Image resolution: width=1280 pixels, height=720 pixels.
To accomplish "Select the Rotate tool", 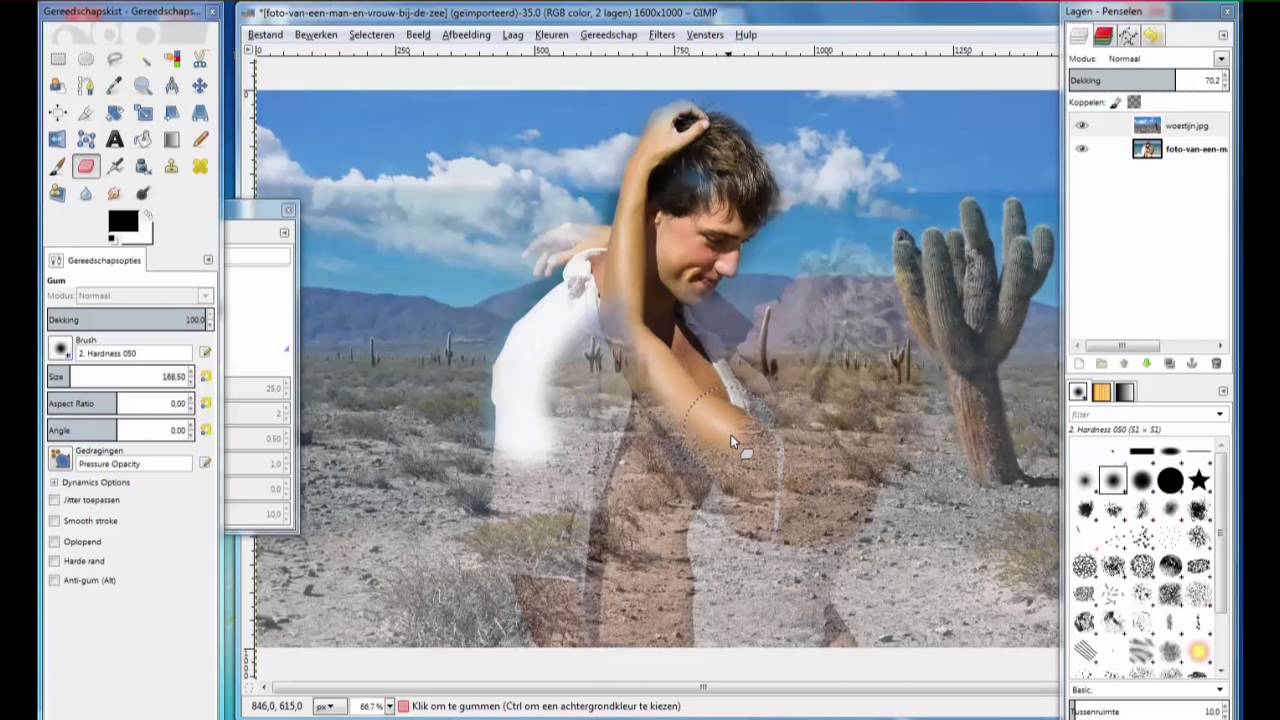I will tap(115, 113).
